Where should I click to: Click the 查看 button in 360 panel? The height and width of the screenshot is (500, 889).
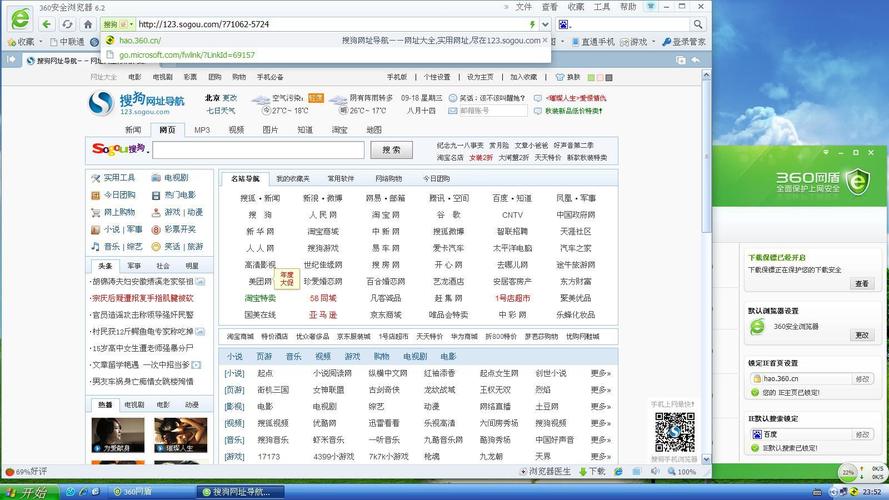(x=861, y=284)
